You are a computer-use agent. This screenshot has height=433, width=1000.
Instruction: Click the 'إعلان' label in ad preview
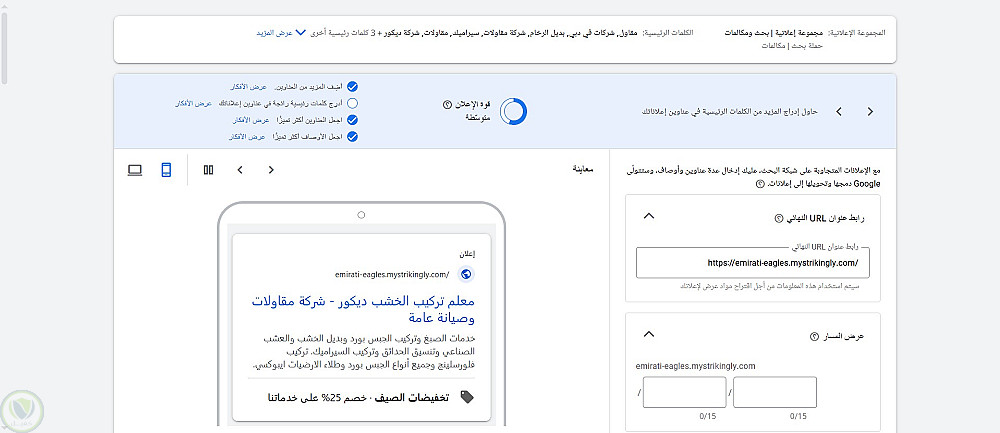(x=467, y=253)
